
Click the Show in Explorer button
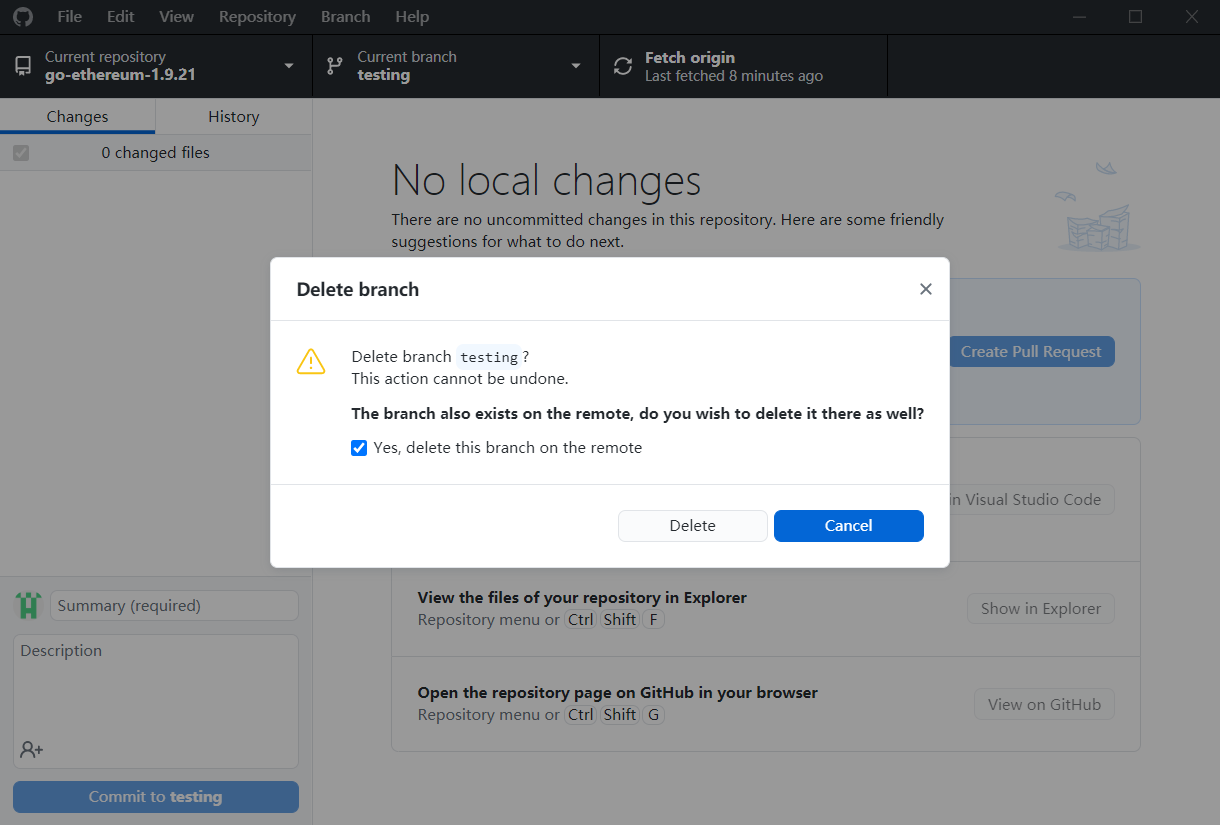point(1041,608)
